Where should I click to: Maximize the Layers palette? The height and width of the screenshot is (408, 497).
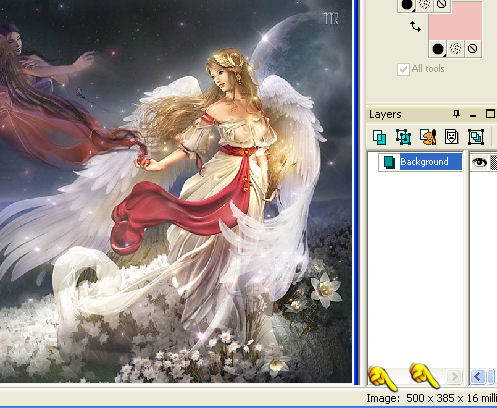tap(490, 114)
